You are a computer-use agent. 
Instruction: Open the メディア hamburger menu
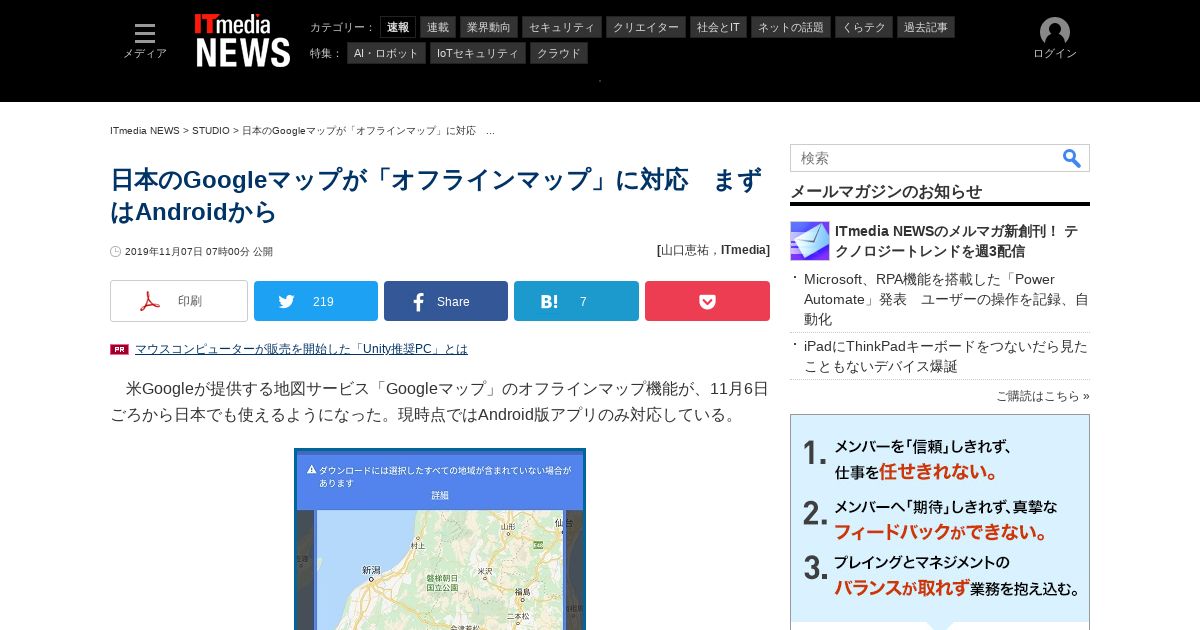pyautogui.click(x=145, y=41)
